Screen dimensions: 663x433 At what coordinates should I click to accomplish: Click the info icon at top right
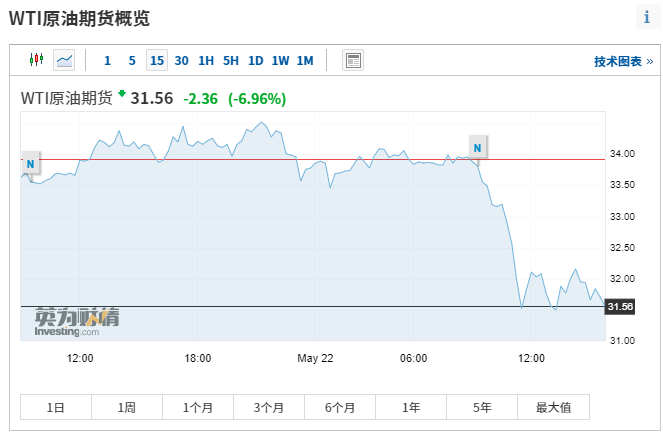point(646,18)
